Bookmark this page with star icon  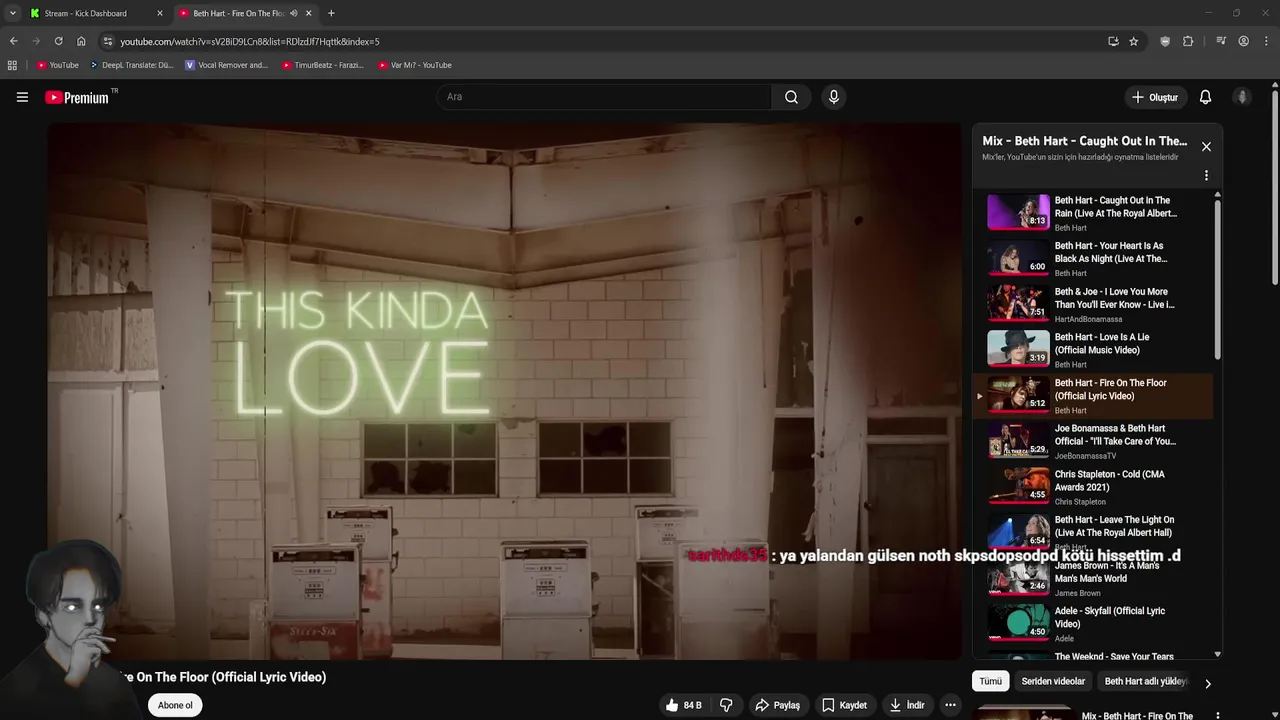click(x=1133, y=41)
